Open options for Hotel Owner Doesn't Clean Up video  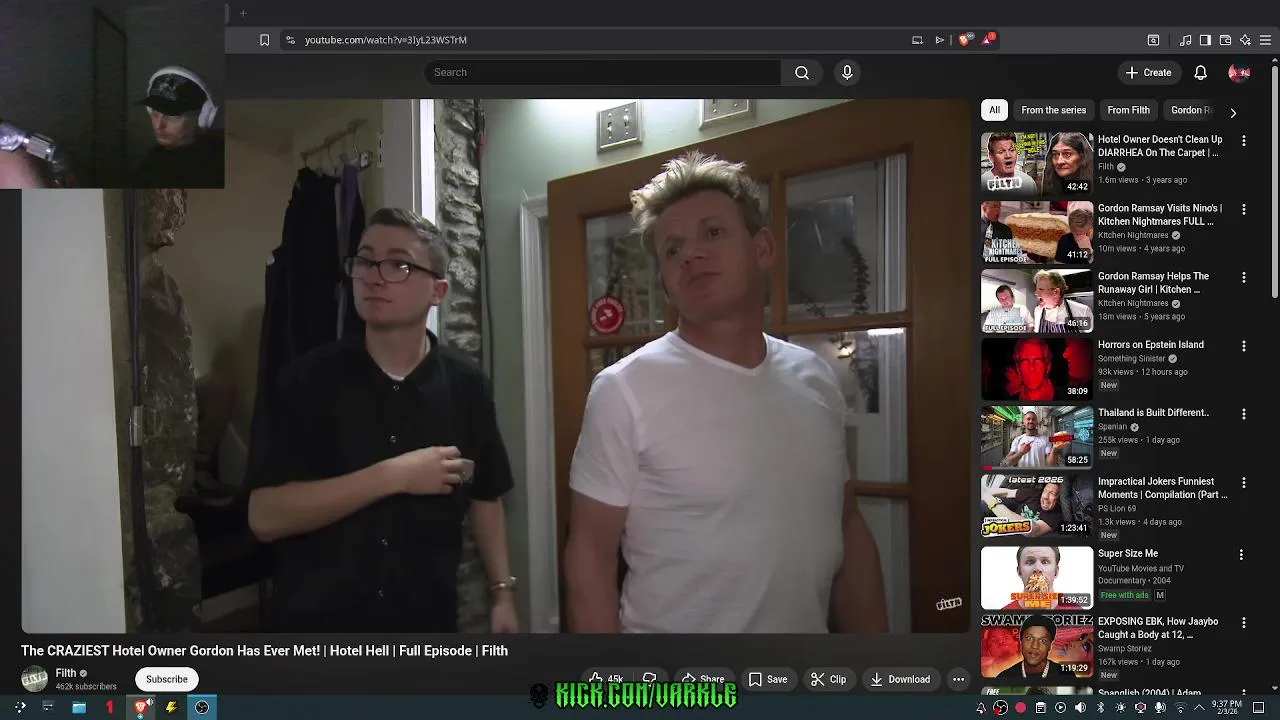click(1244, 141)
